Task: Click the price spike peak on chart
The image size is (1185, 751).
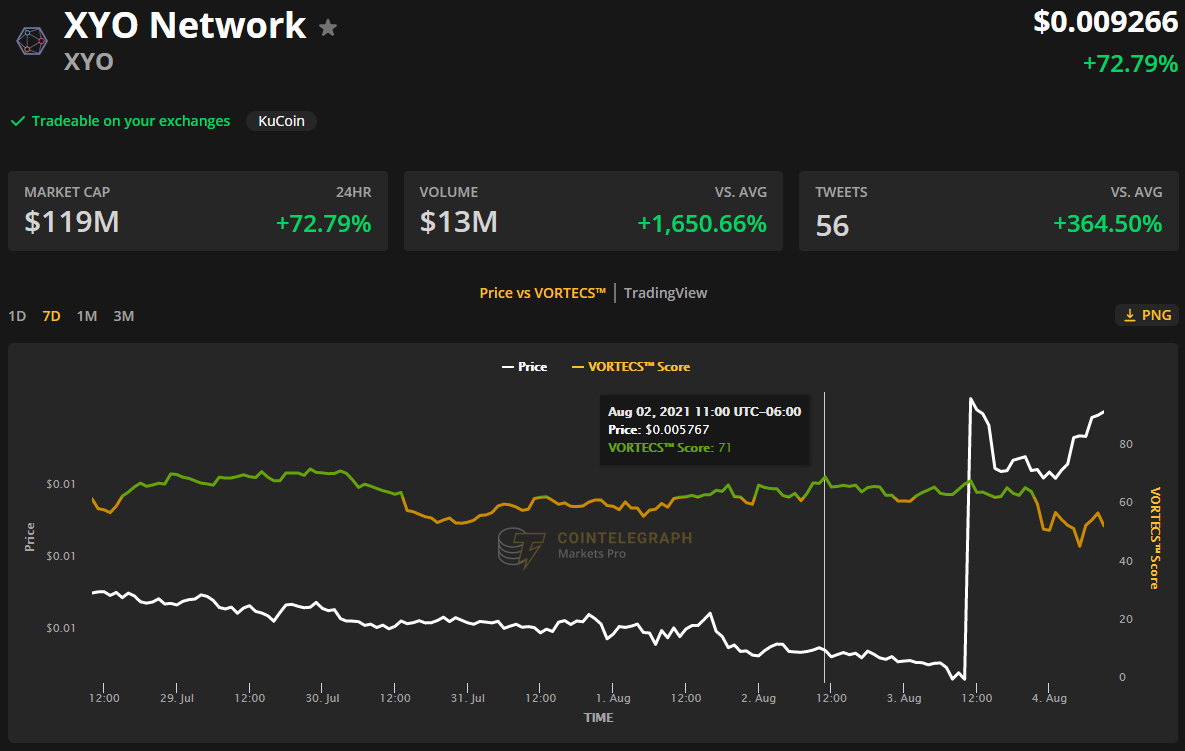Action: pyautogui.click(x=970, y=400)
